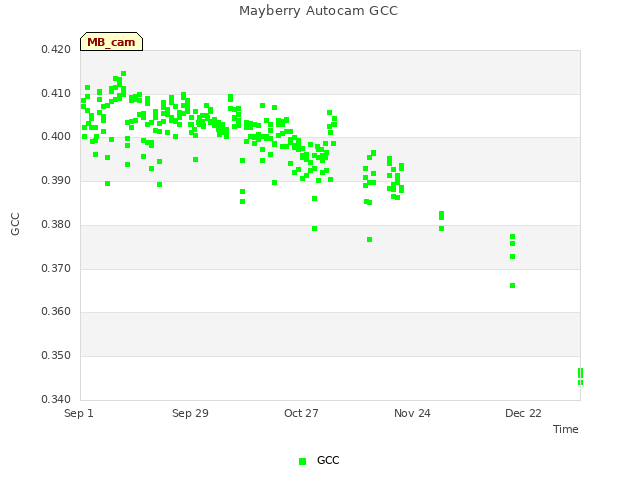Click the 0.410 y-axis value

point(56,93)
